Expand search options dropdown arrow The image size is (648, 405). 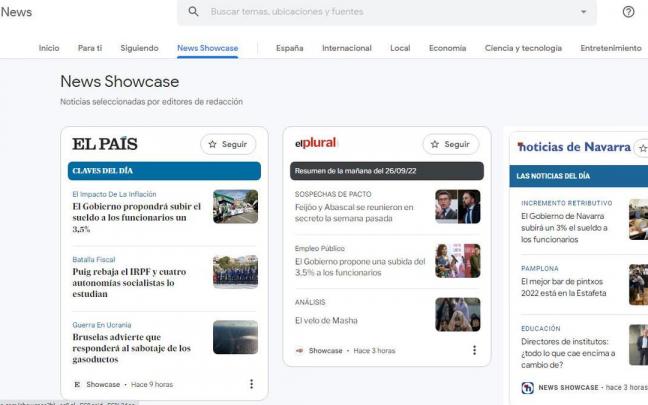(x=583, y=12)
